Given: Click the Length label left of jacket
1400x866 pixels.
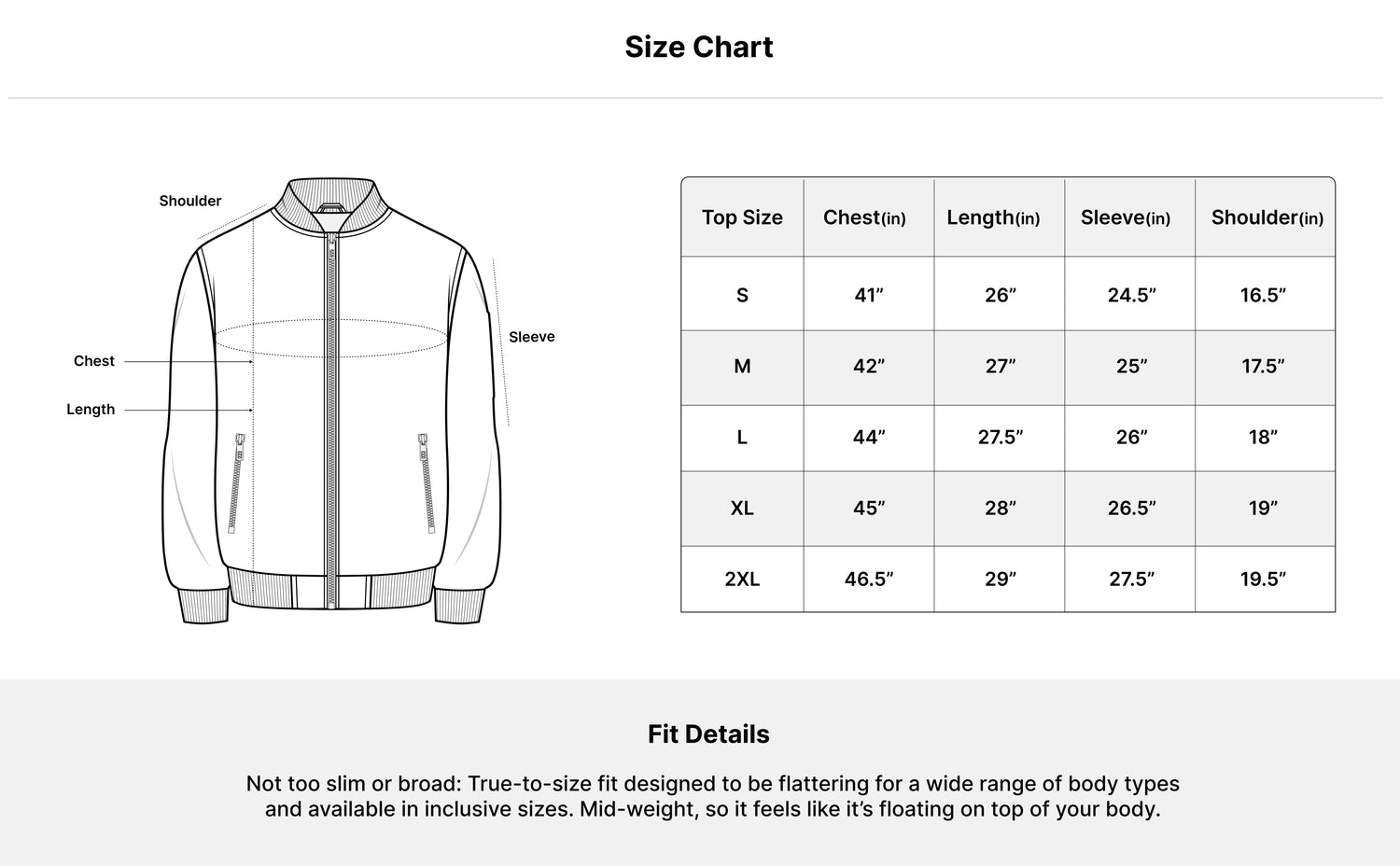Looking at the screenshot, I should pos(91,410).
